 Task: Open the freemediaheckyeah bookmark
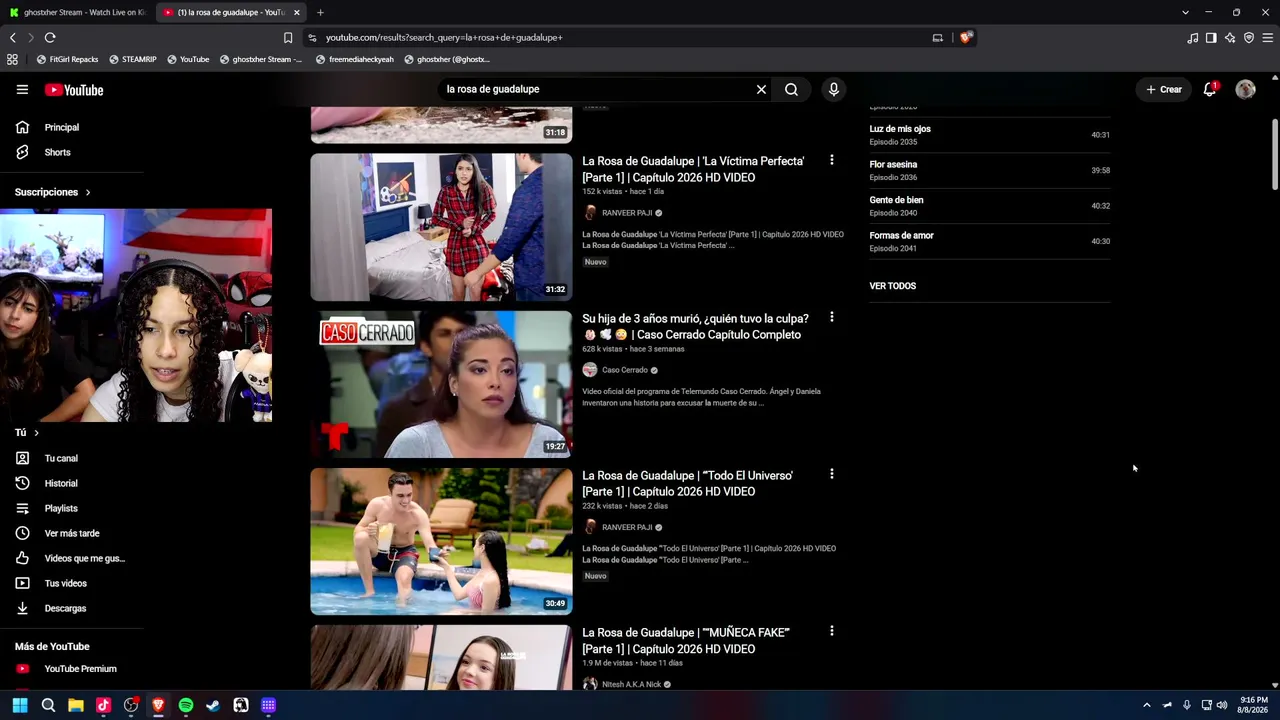(354, 59)
